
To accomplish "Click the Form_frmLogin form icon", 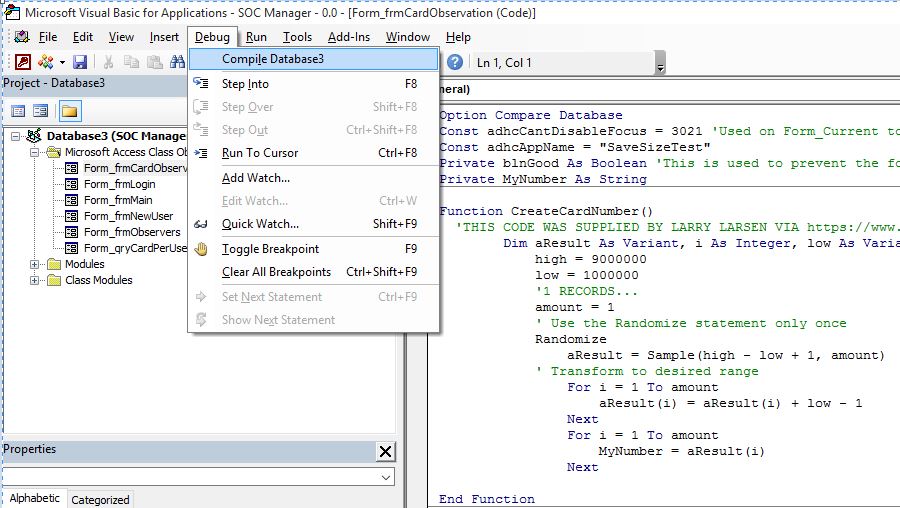I will (71, 184).
